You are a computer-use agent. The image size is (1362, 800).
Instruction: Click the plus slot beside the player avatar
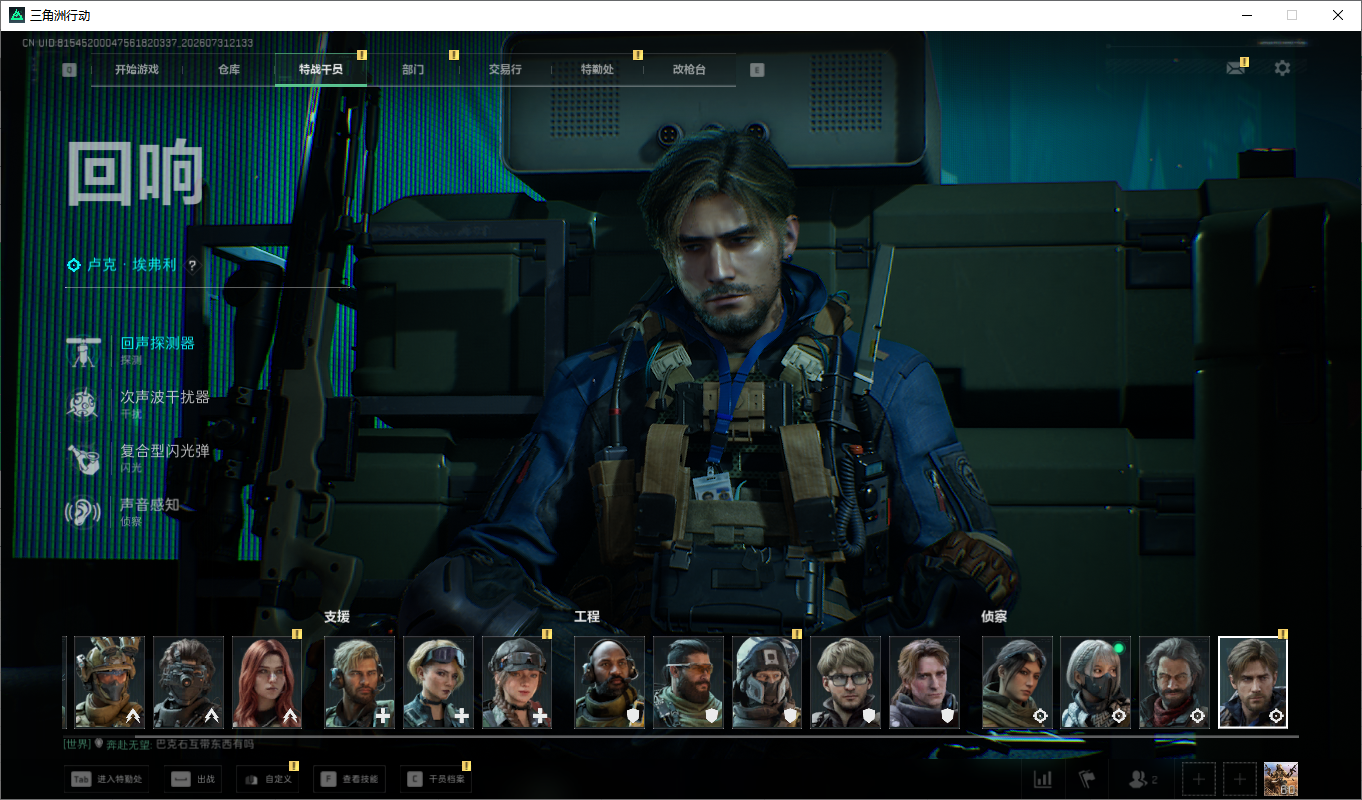tap(1240, 779)
